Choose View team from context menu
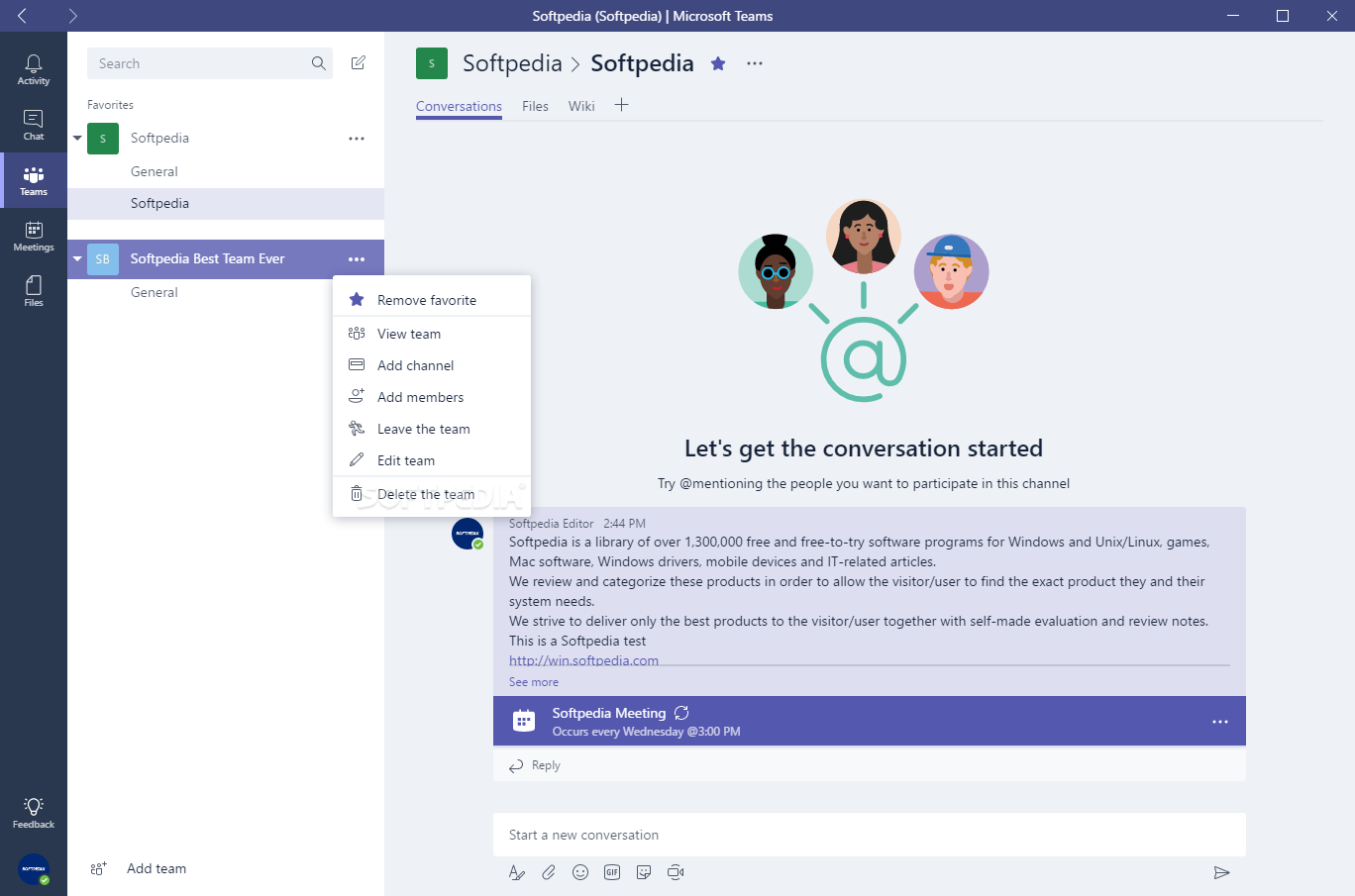Image resolution: width=1355 pixels, height=896 pixels. point(432,334)
